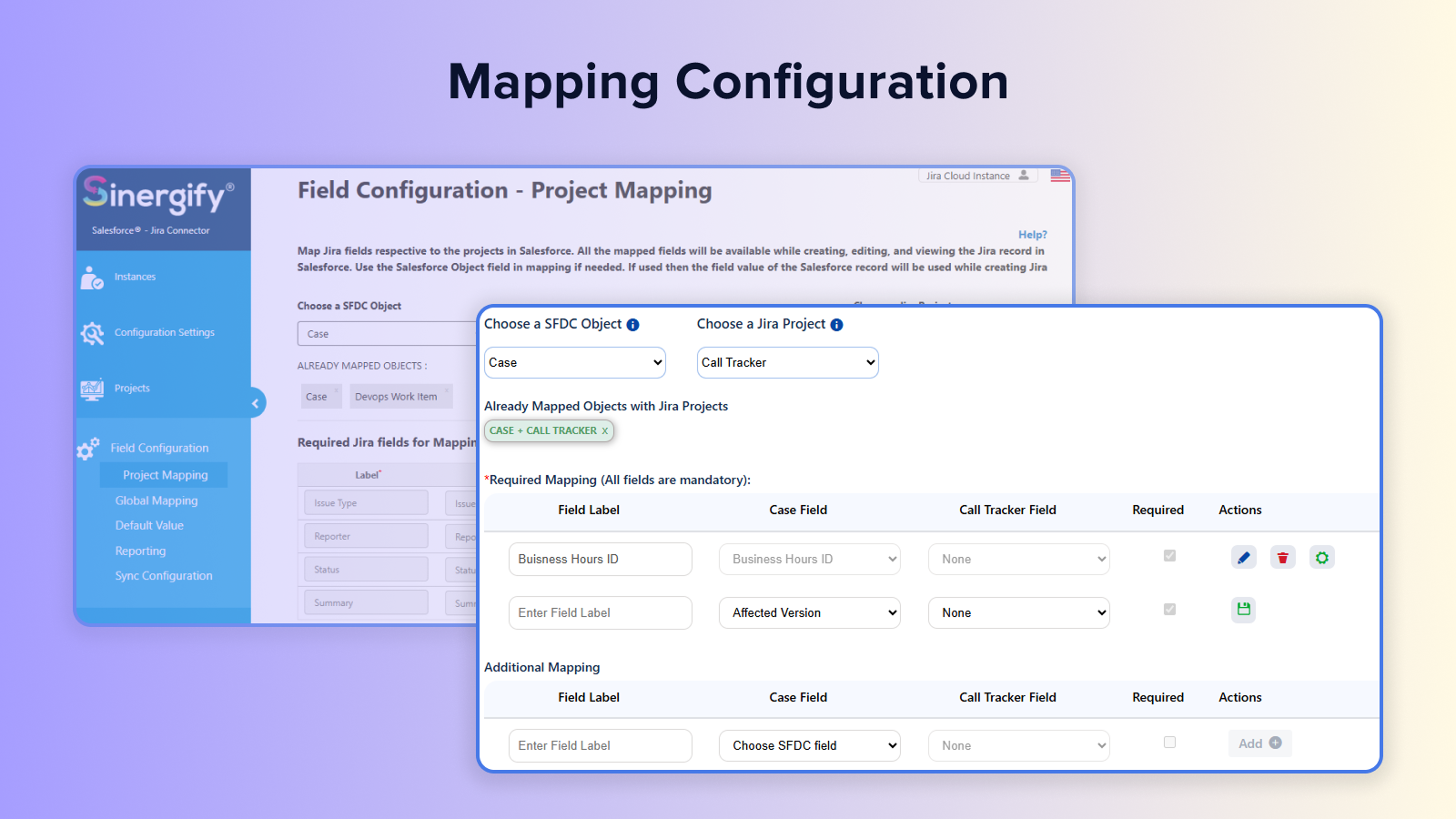Click the Help? link
1456x819 pixels.
(1033, 234)
